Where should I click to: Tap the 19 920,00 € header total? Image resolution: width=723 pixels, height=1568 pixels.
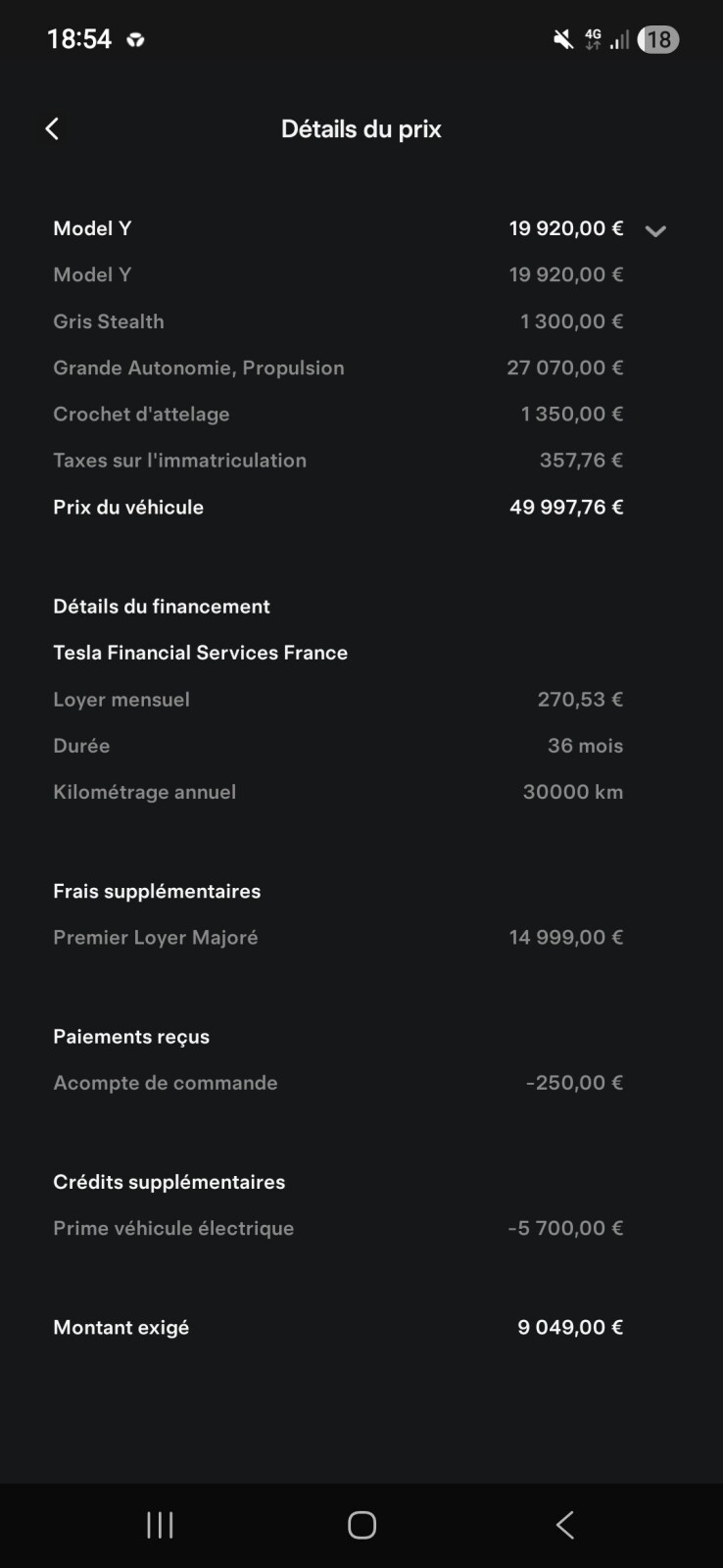point(566,228)
